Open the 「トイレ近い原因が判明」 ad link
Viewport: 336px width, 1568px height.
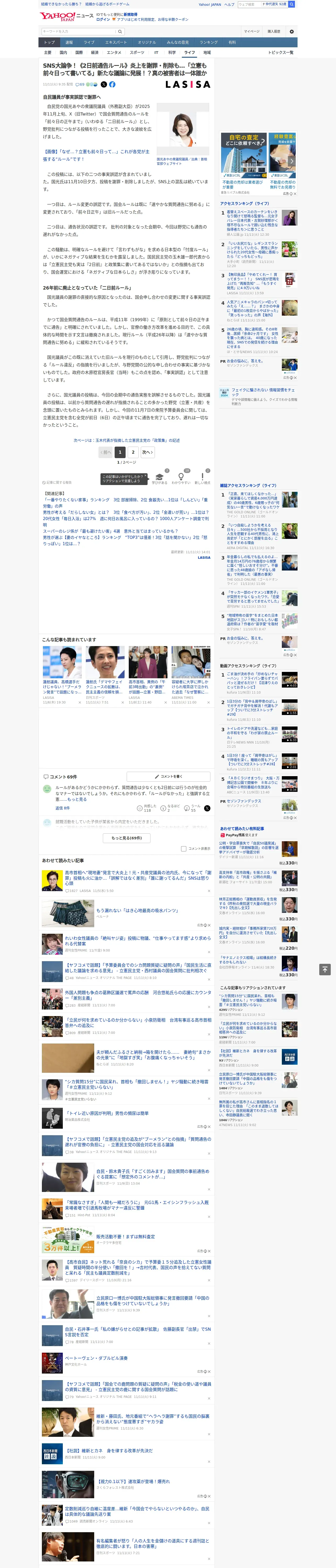point(107,1113)
